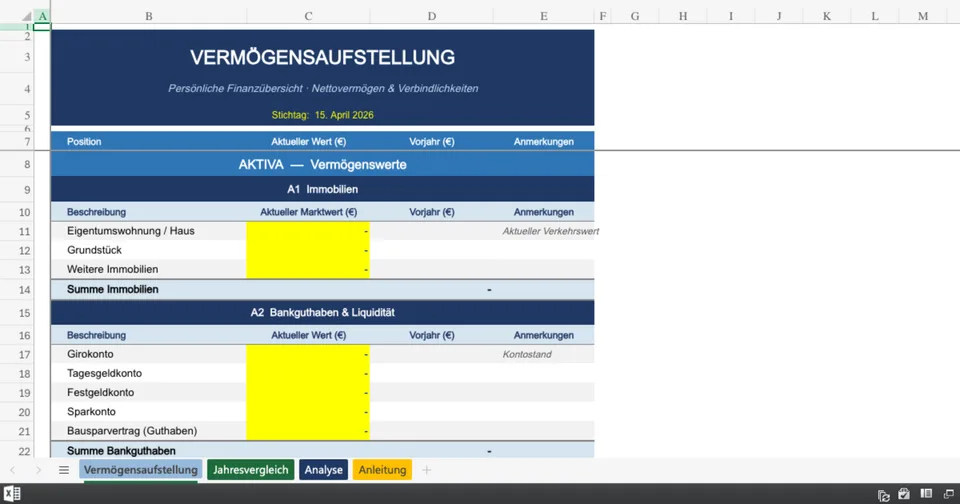Select column L header
Screen dimensions: 960x504
(x=874, y=17)
